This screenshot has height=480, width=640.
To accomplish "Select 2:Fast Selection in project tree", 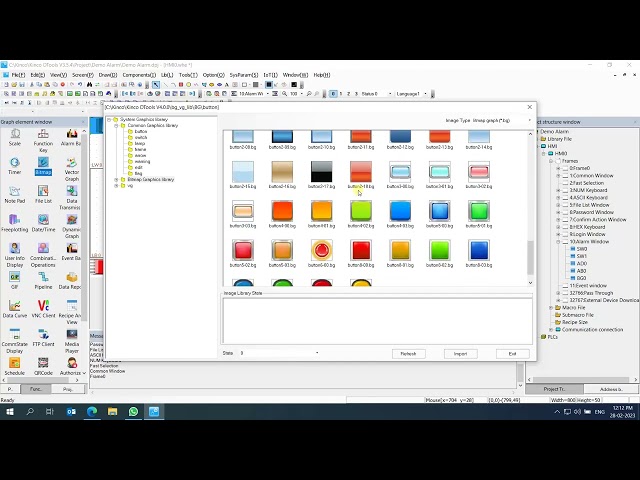I will point(587,183).
